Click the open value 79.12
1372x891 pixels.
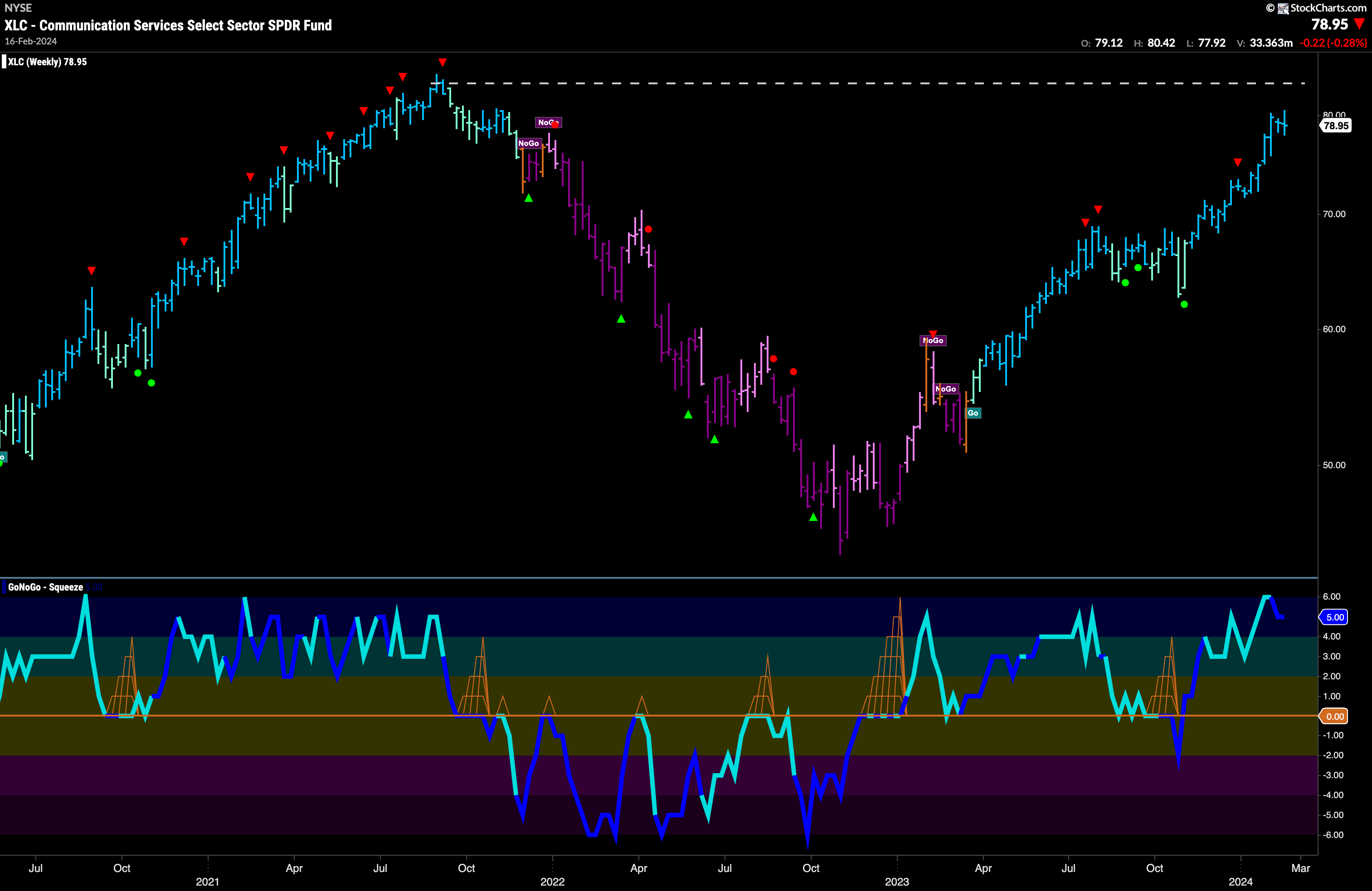pyautogui.click(x=1109, y=43)
